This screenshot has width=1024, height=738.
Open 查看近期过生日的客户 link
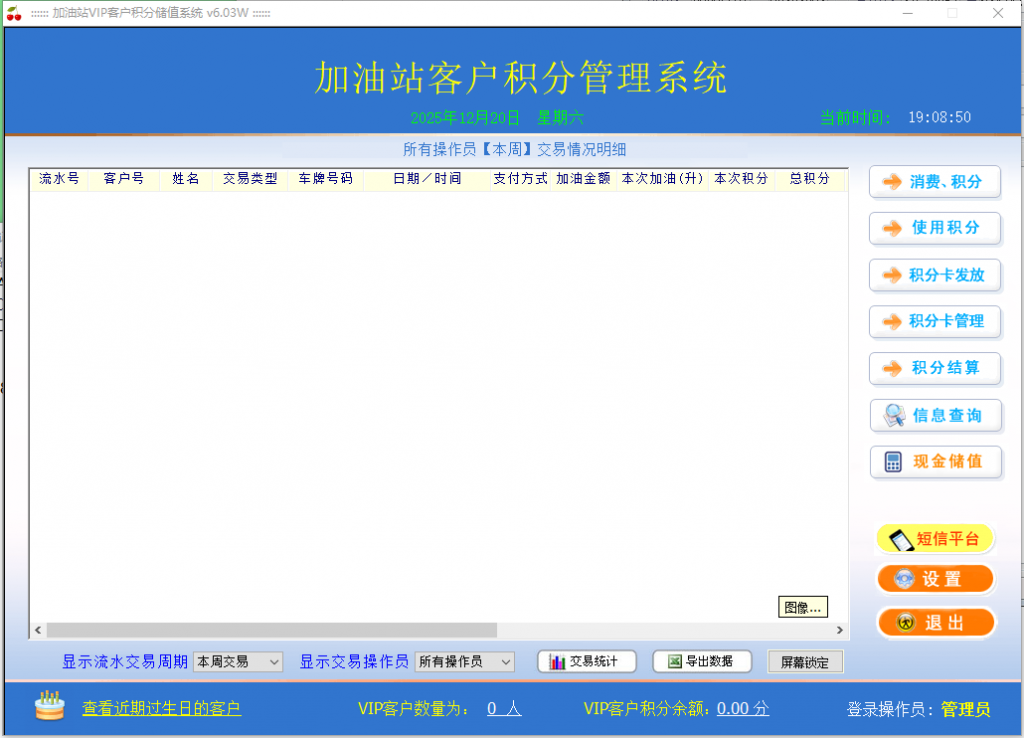pyautogui.click(x=161, y=709)
